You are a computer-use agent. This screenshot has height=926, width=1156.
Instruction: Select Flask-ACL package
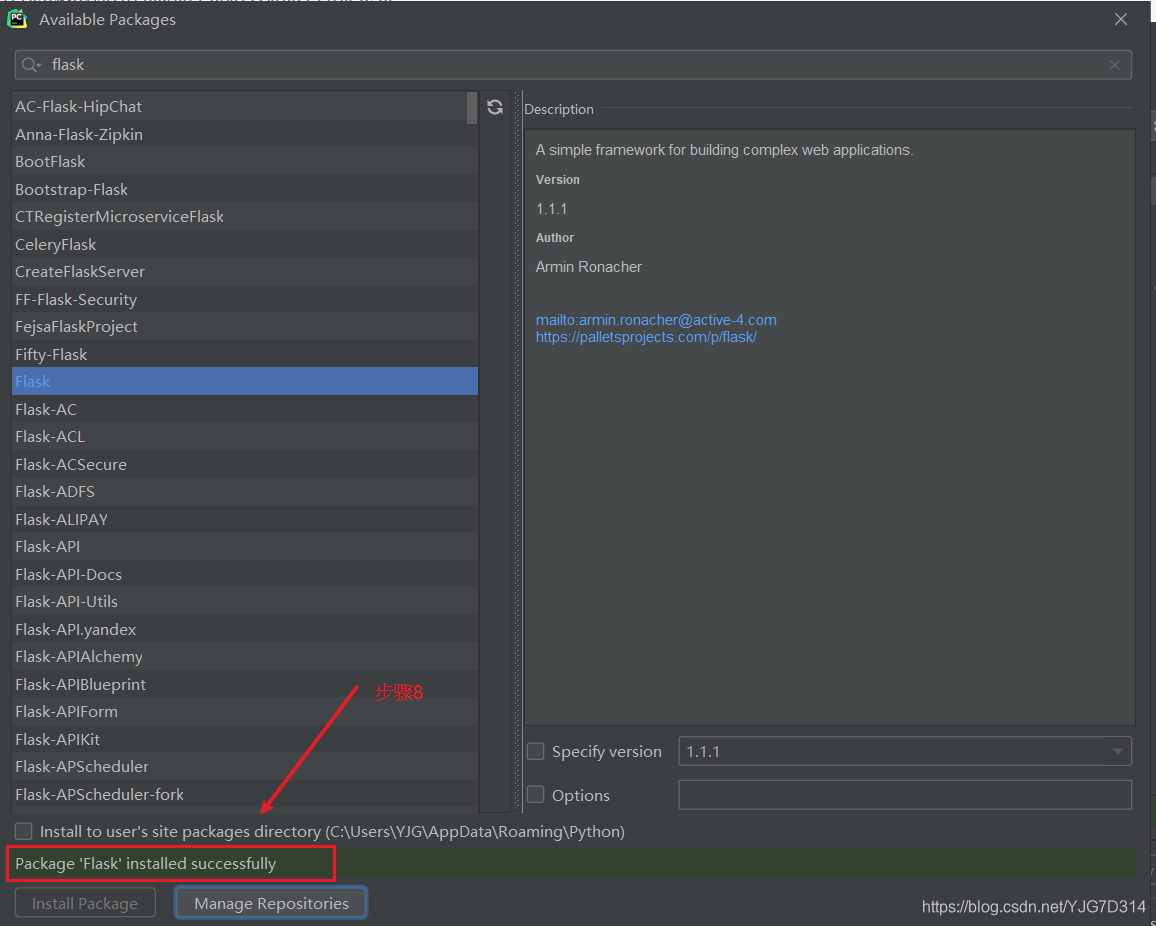pyautogui.click(x=245, y=436)
